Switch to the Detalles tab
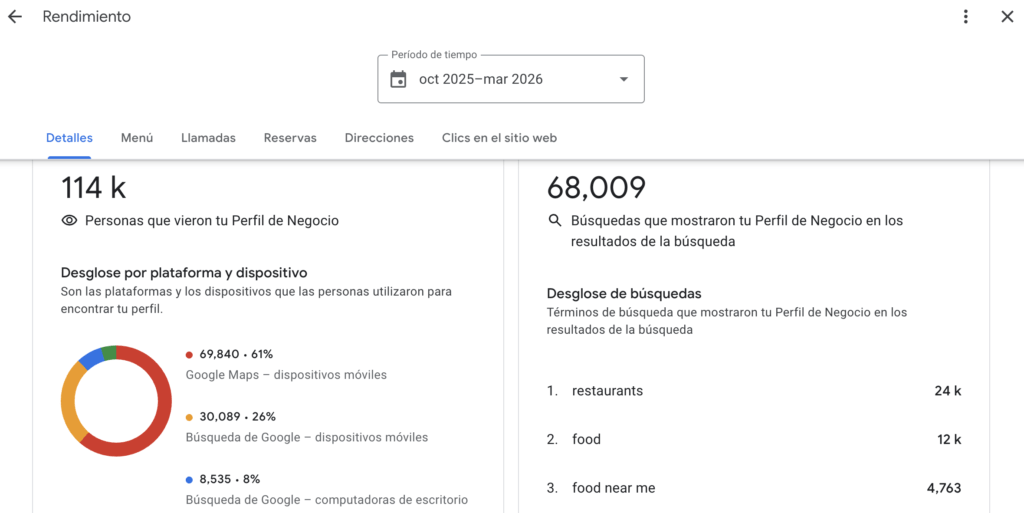 tap(69, 138)
